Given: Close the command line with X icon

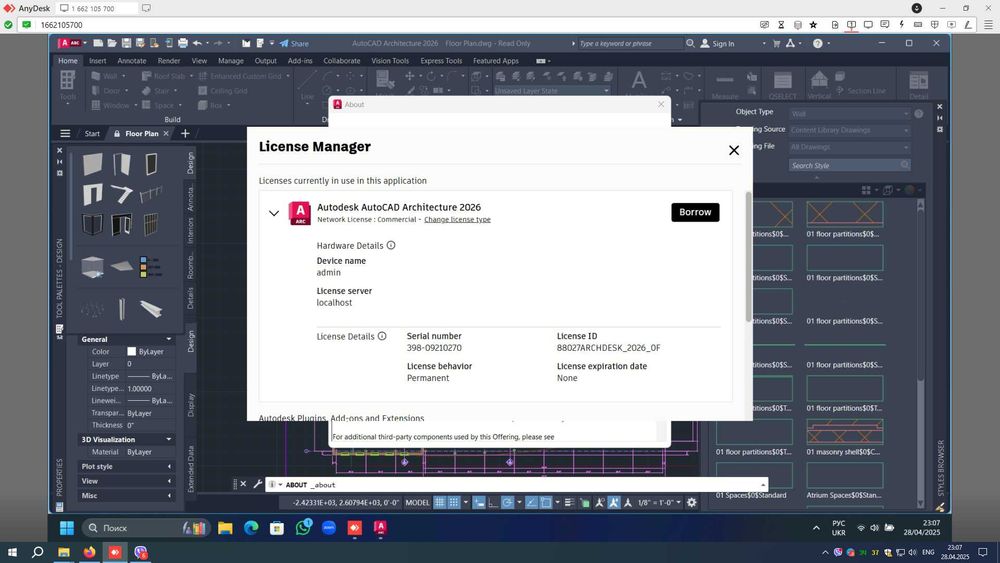Looking at the screenshot, I should (243, 485).
